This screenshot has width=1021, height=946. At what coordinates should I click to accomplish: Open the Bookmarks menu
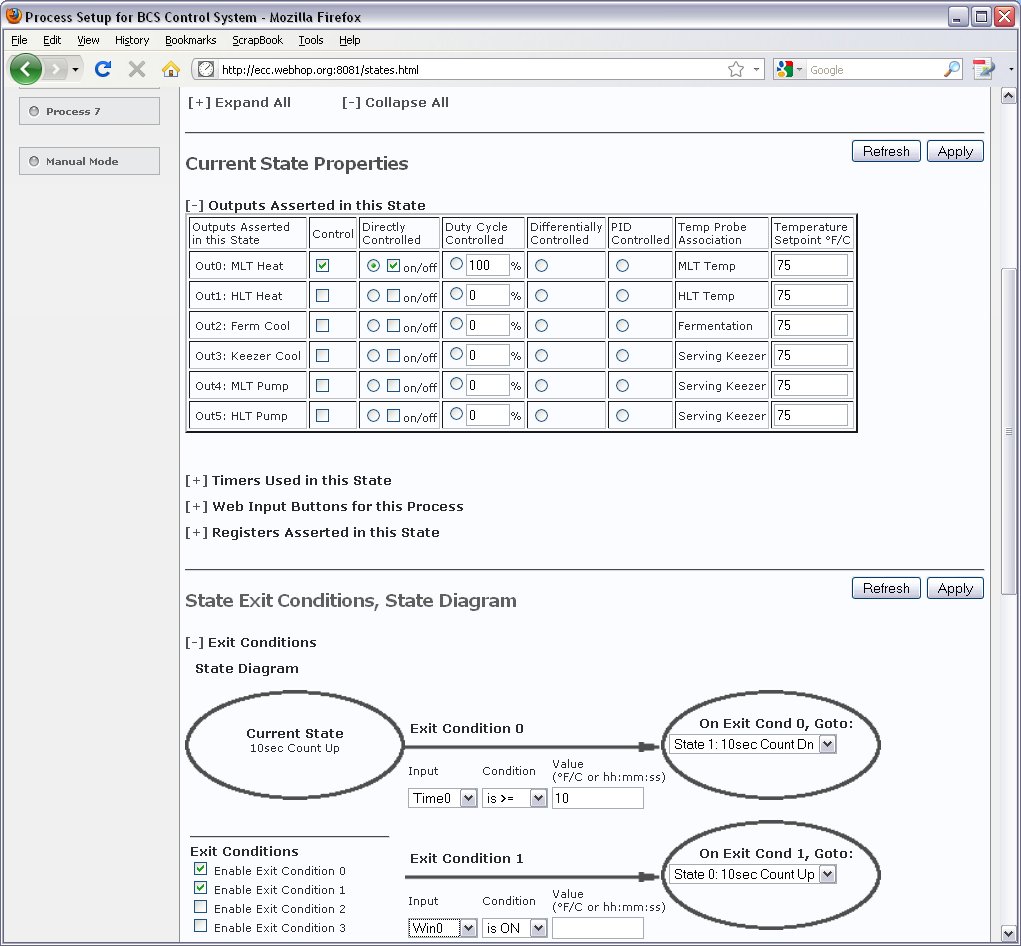(191, 40)
